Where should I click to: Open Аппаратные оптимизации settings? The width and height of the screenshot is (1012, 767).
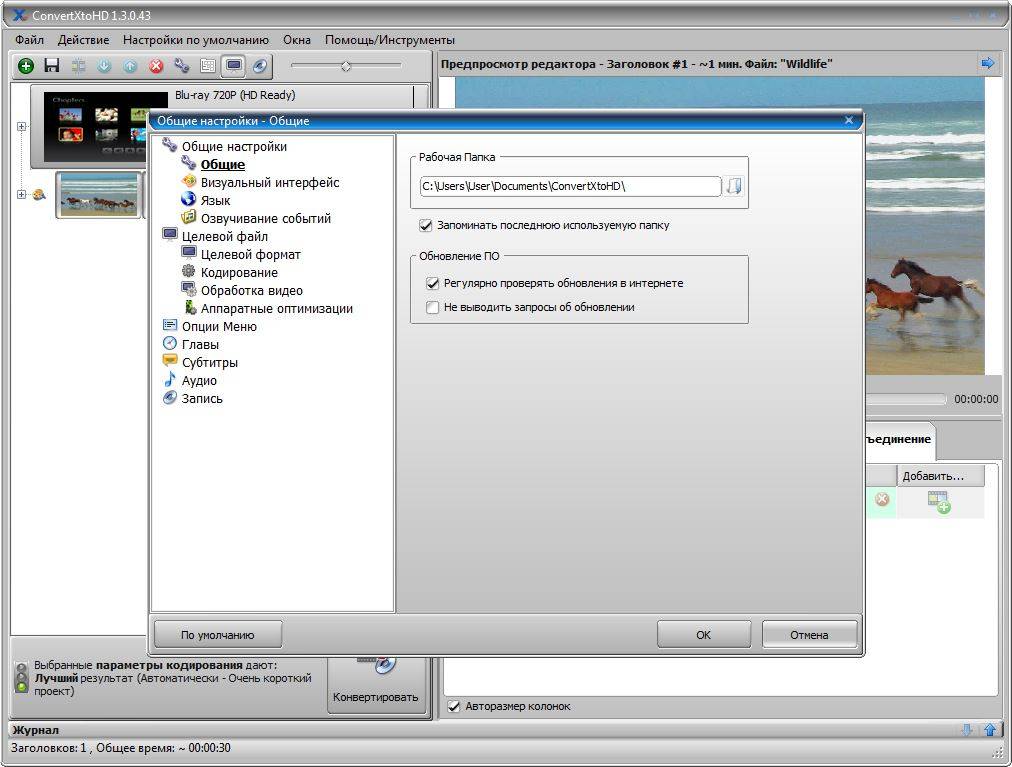click(x=276, y=309)
